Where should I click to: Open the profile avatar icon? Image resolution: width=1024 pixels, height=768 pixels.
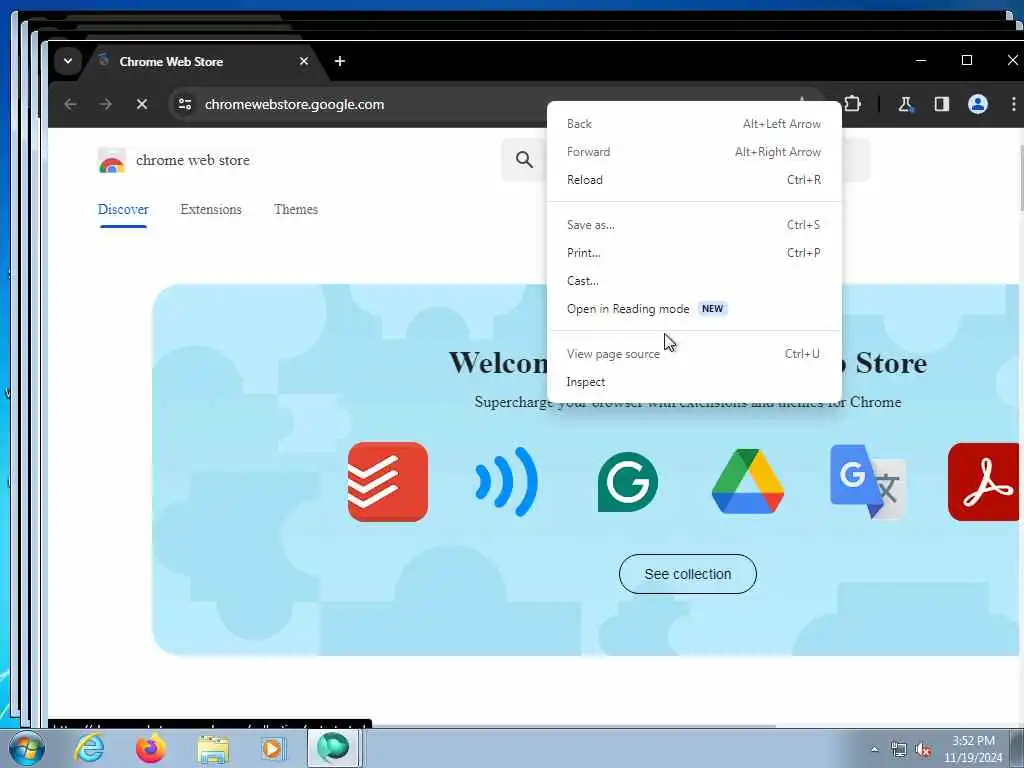(x=977, y=104)
